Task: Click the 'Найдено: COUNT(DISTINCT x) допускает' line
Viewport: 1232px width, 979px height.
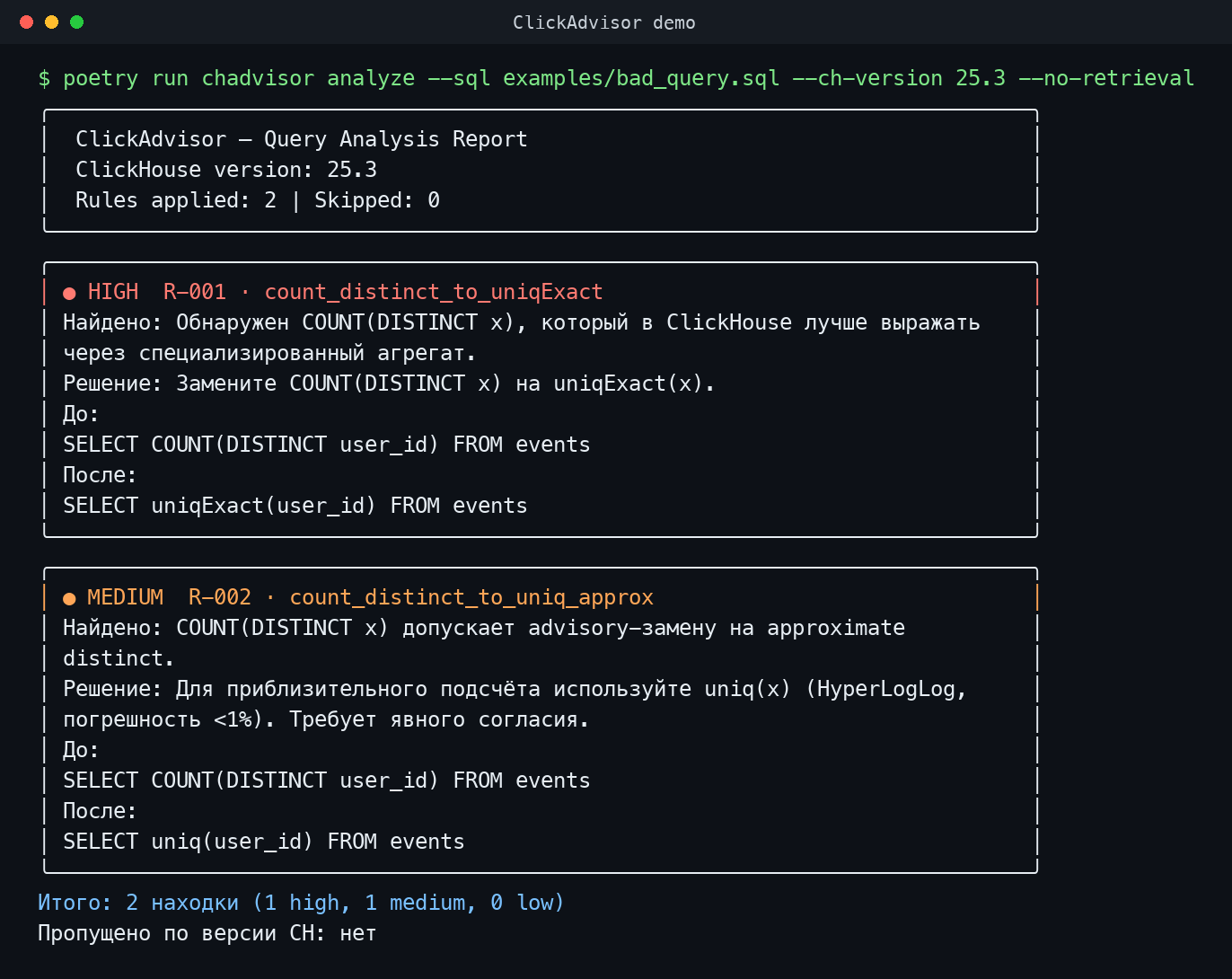Action: 484,628
